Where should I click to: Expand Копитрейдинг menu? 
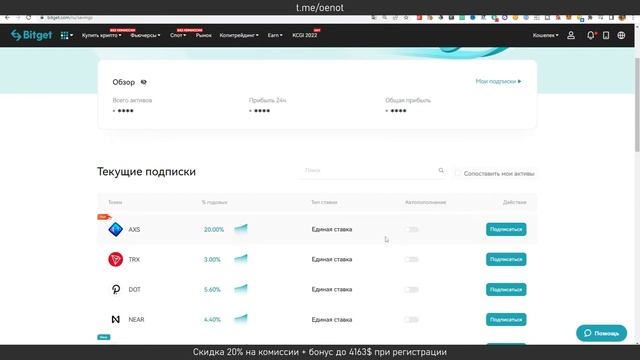click(239, 36)
